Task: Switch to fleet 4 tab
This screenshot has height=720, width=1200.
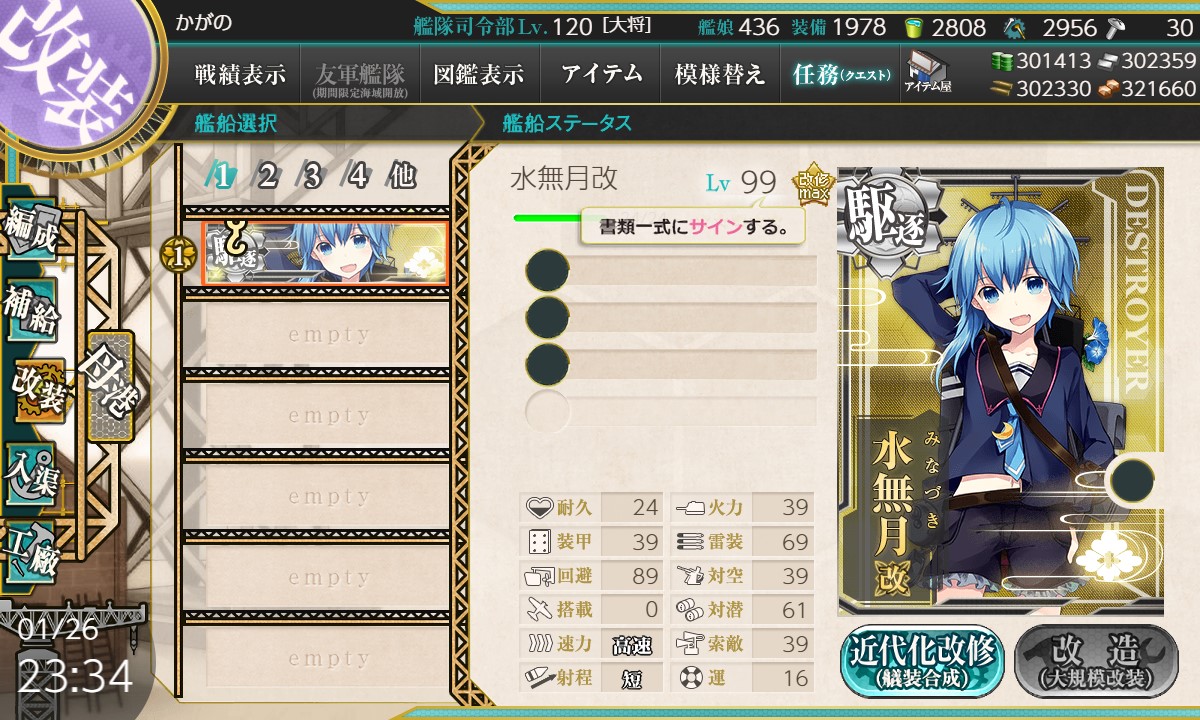Action: tap(357, 176)
